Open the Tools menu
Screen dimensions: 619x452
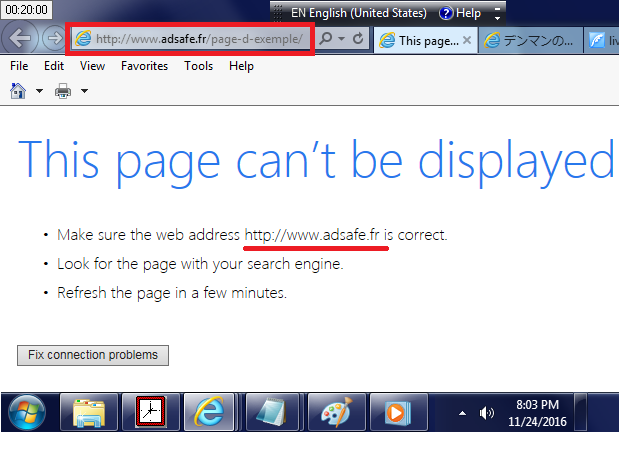tap(199, 66)
